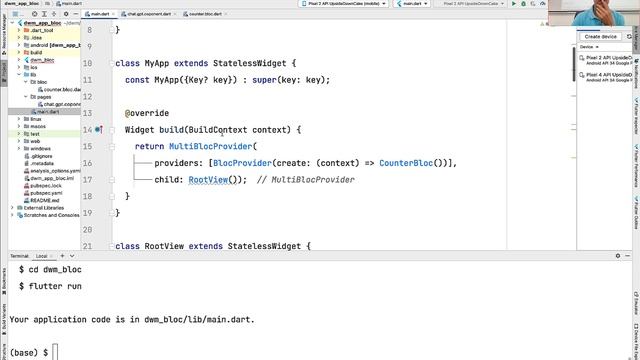Expand all nodes in the project tree
This screenshot has height=360, width=640.
tap(44, 14)
